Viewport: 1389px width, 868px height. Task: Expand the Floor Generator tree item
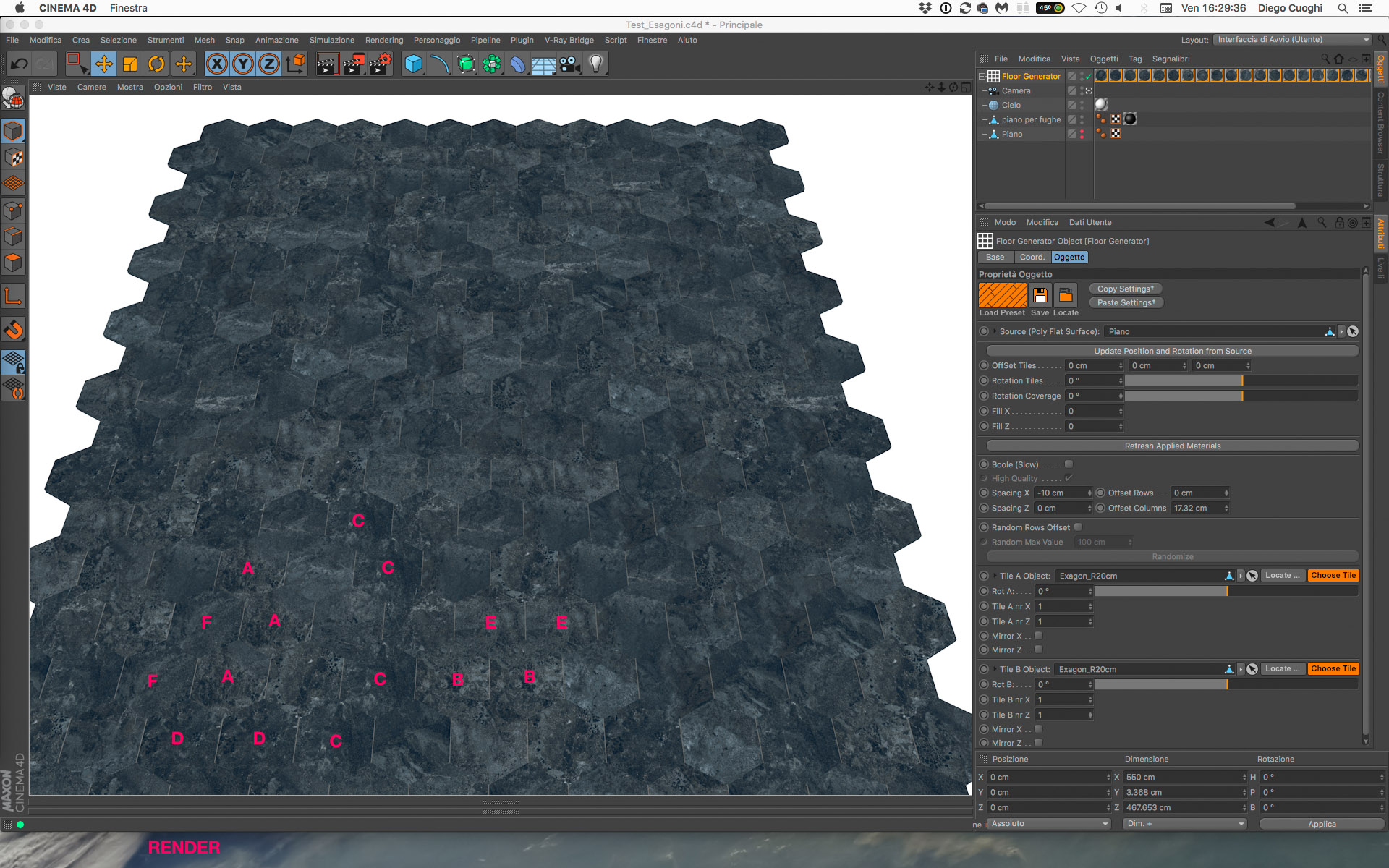coord(982,76)
